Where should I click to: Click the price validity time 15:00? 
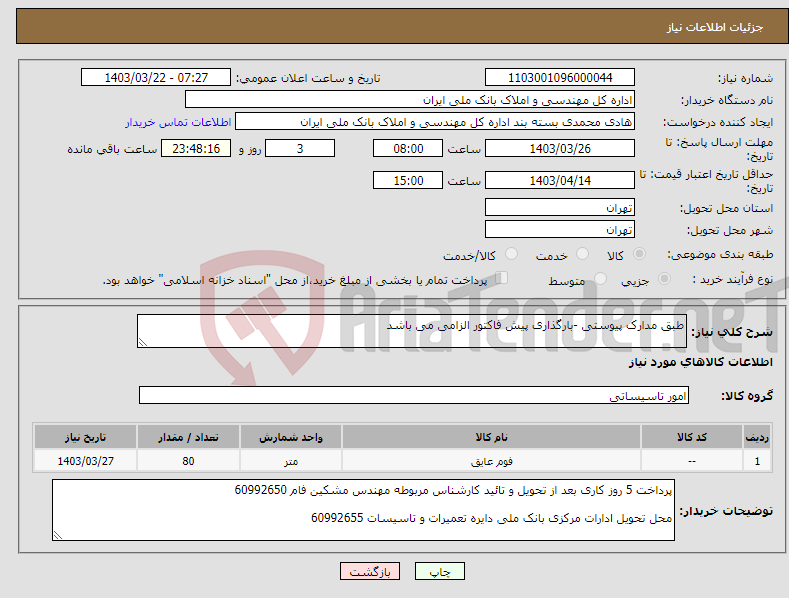408,180
